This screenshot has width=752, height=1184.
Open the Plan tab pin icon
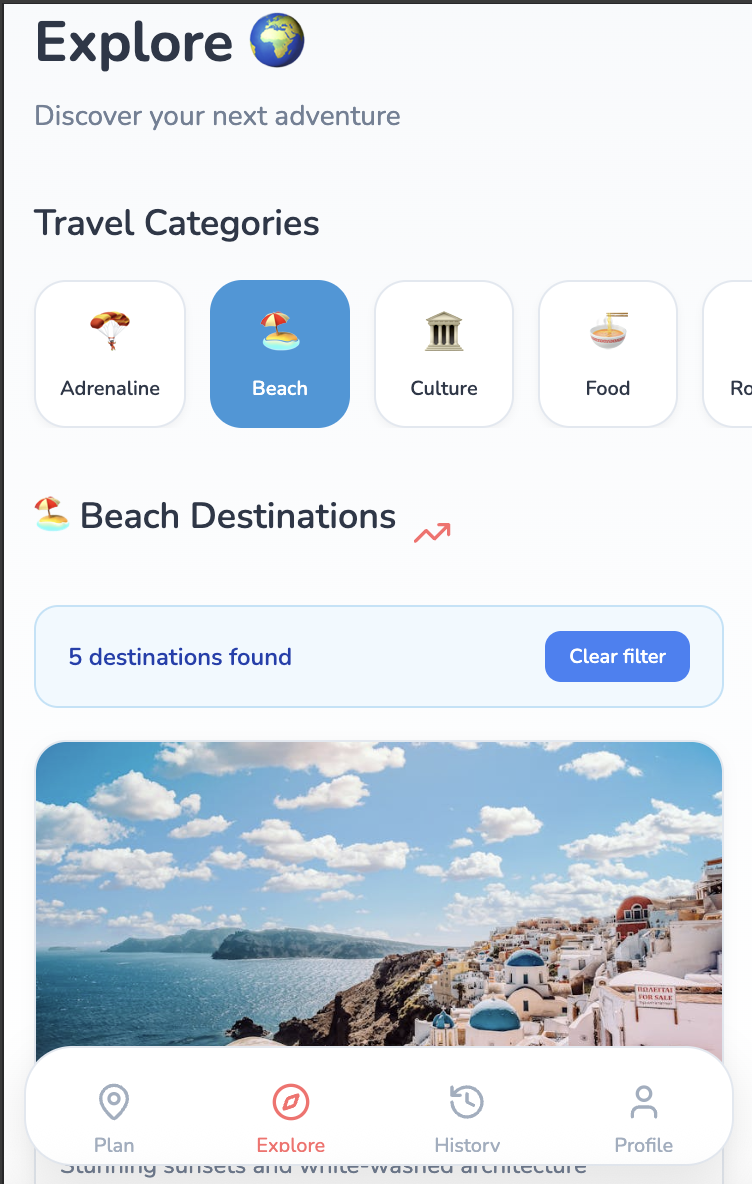[114, 1102]
